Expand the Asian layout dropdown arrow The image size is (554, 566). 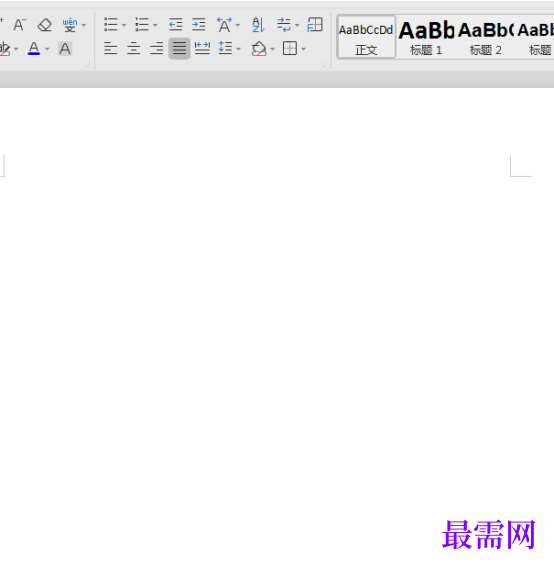pos(237,25)
